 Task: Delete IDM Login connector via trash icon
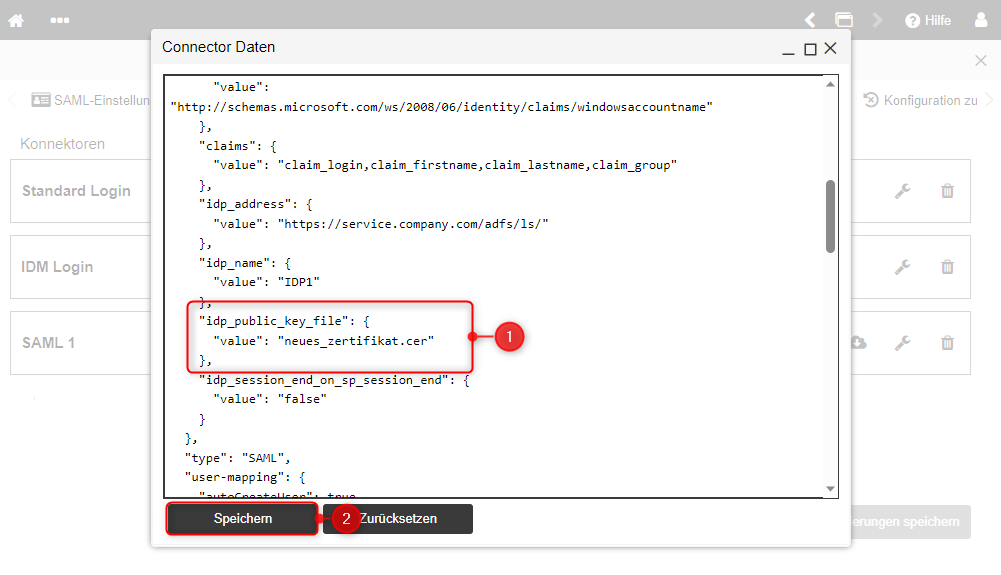[x=947, y=267]
